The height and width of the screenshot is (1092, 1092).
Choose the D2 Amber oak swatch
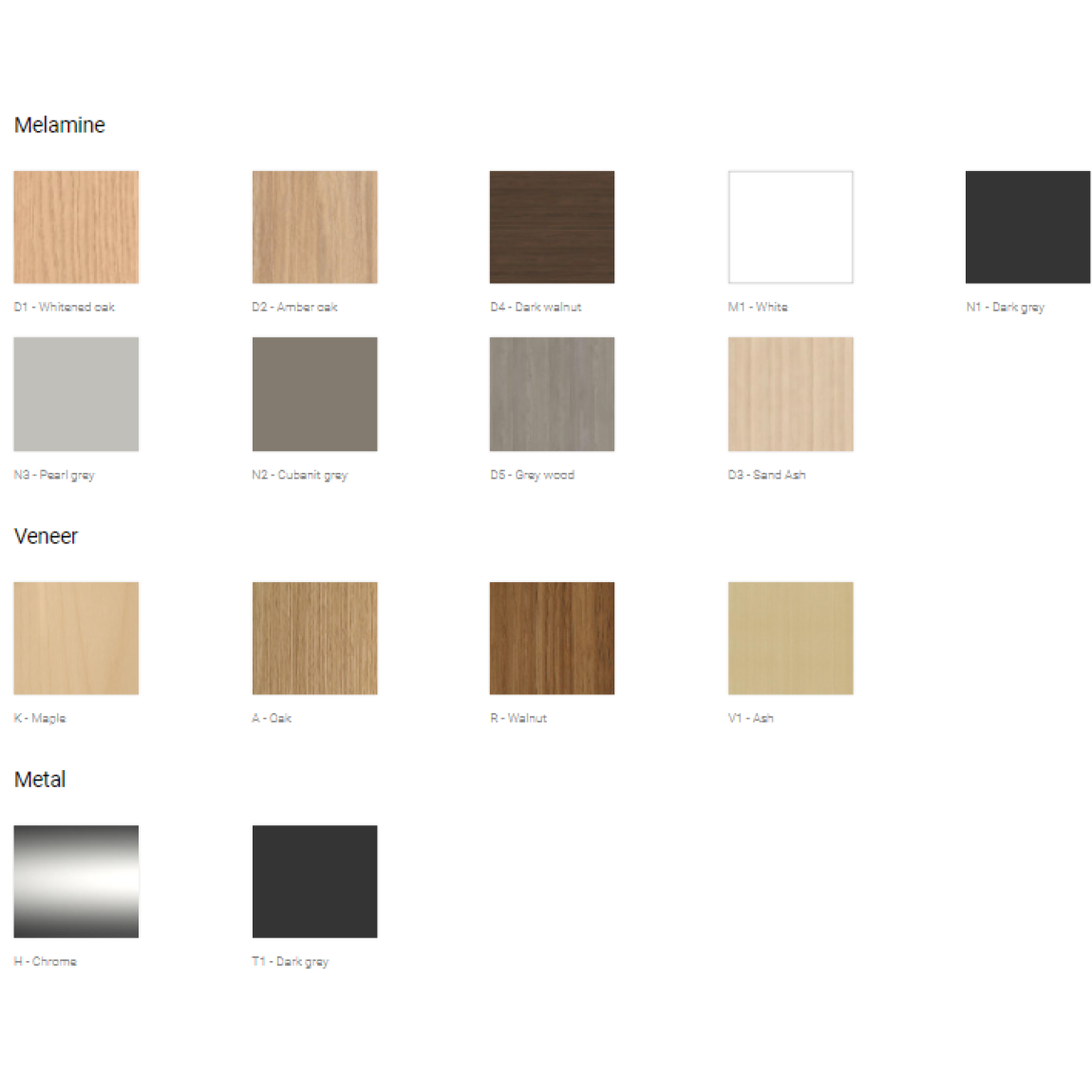pyautogui.click(x=314, y=227)
